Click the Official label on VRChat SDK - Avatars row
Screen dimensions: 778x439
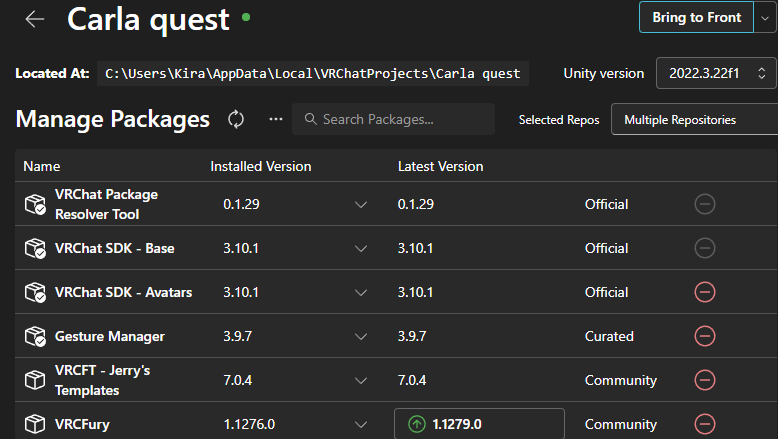click(x=606, y=292)
